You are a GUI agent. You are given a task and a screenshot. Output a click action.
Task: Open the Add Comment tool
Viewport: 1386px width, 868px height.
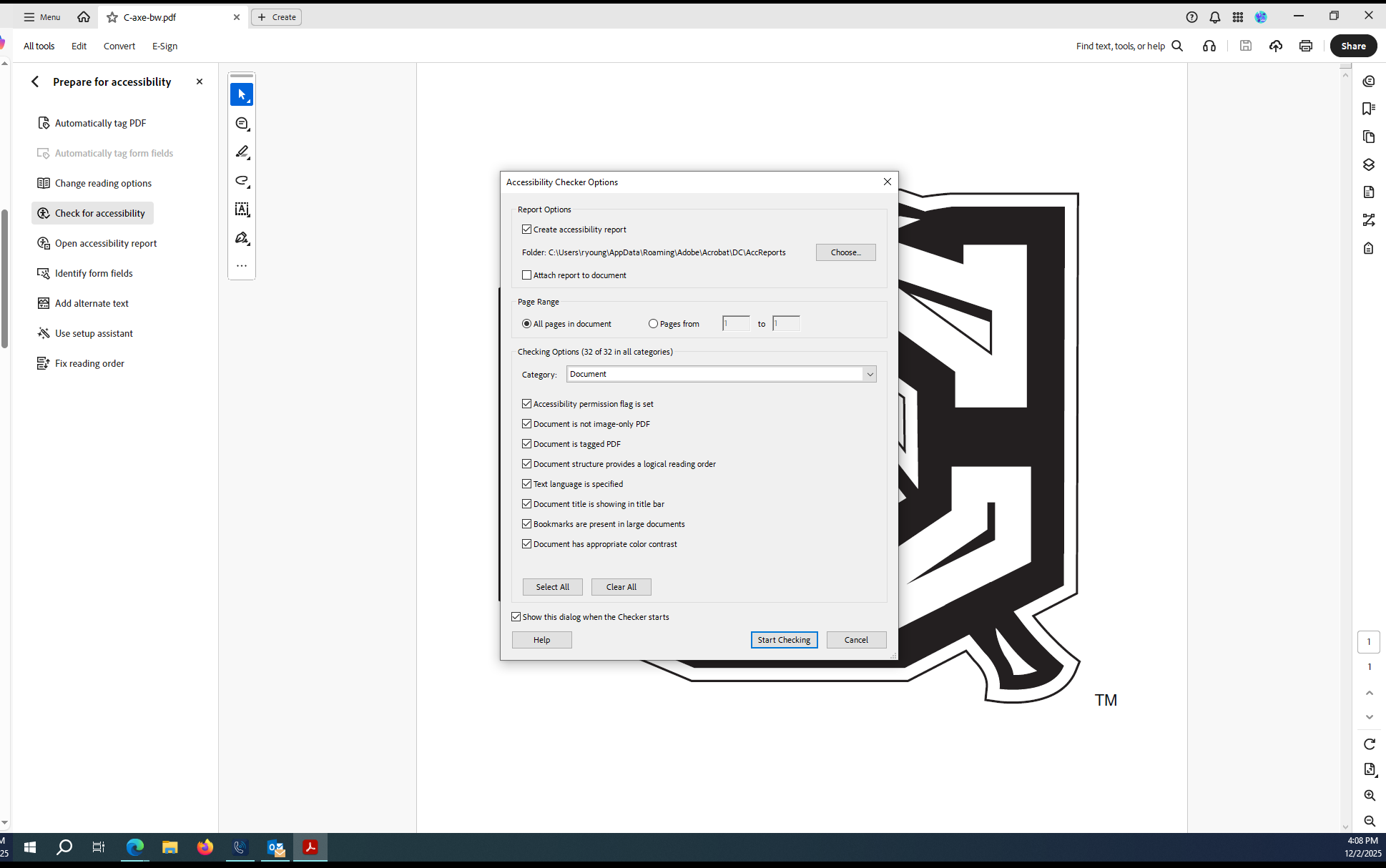(x=242, y=123)
